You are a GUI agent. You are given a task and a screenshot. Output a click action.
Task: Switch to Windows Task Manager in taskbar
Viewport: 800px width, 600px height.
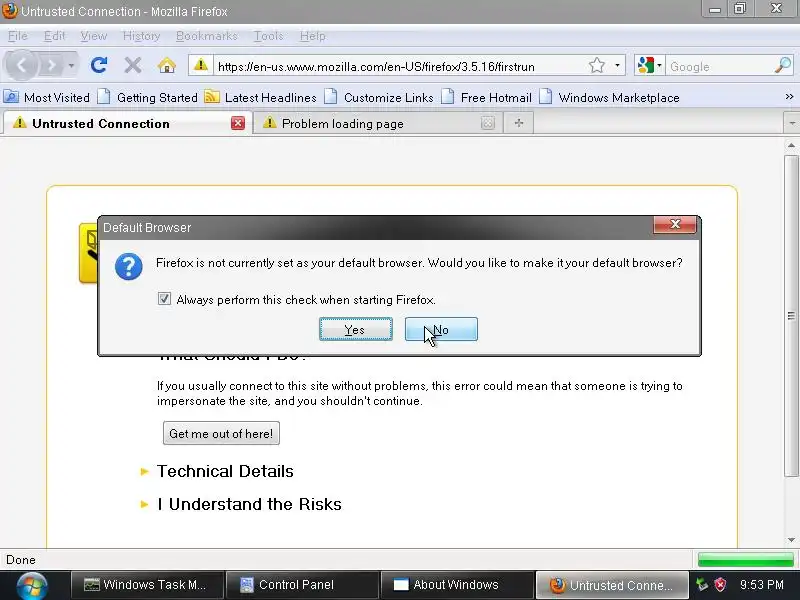(147, 585)
